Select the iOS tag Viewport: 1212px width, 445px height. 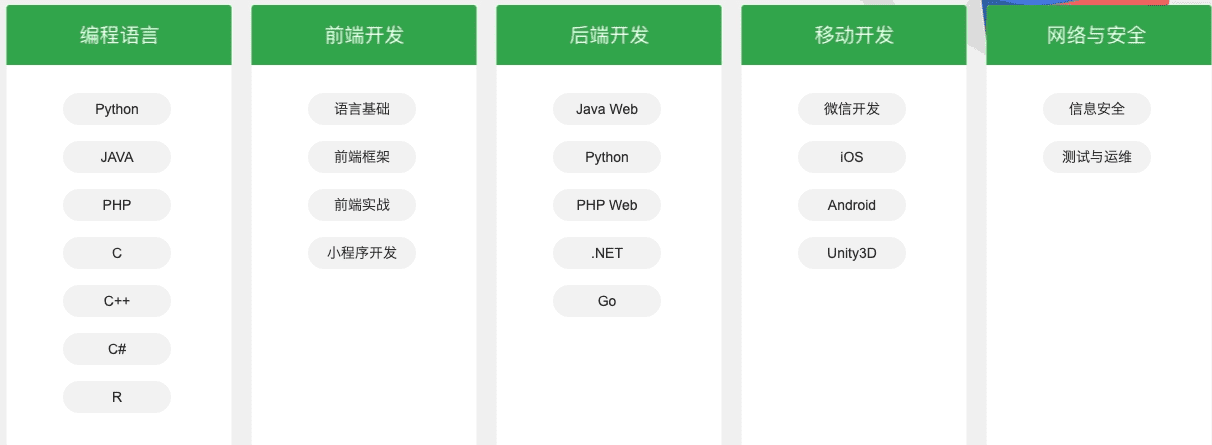click(x=852, y=157)
